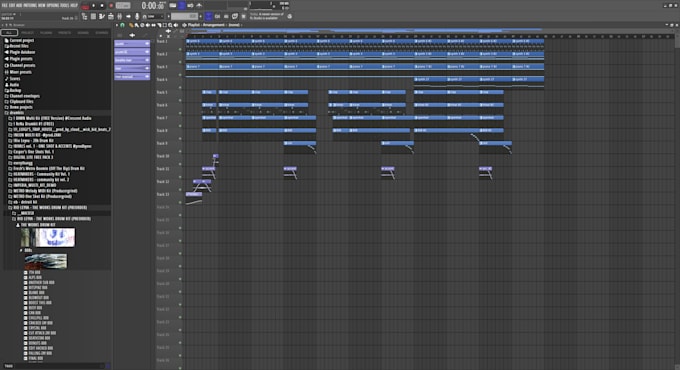
Task: Click the Stop button in transport panel
Action: click(x=102, y=6)
